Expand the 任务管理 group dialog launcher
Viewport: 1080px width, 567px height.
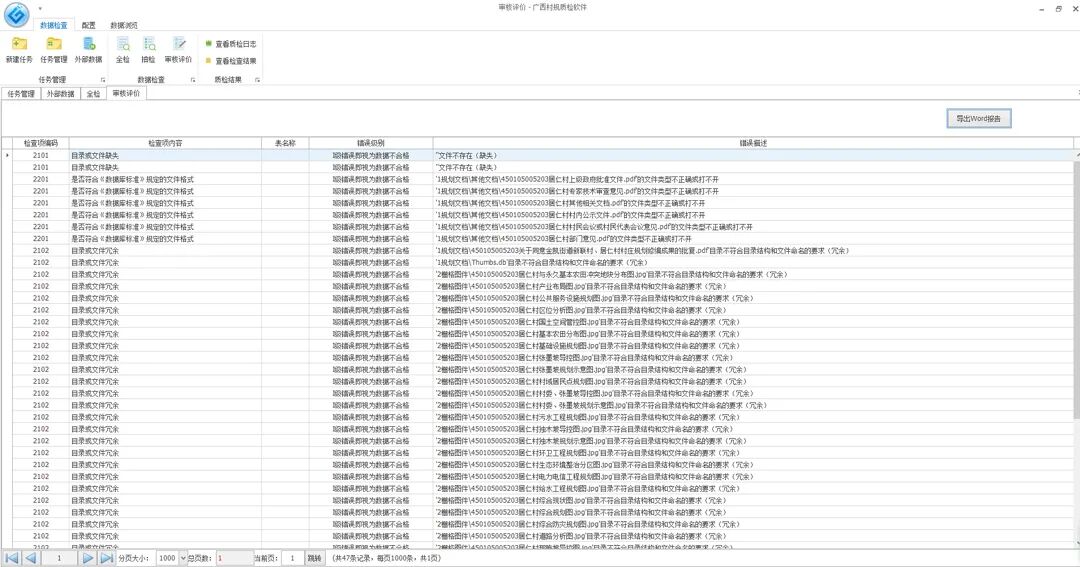103,80
